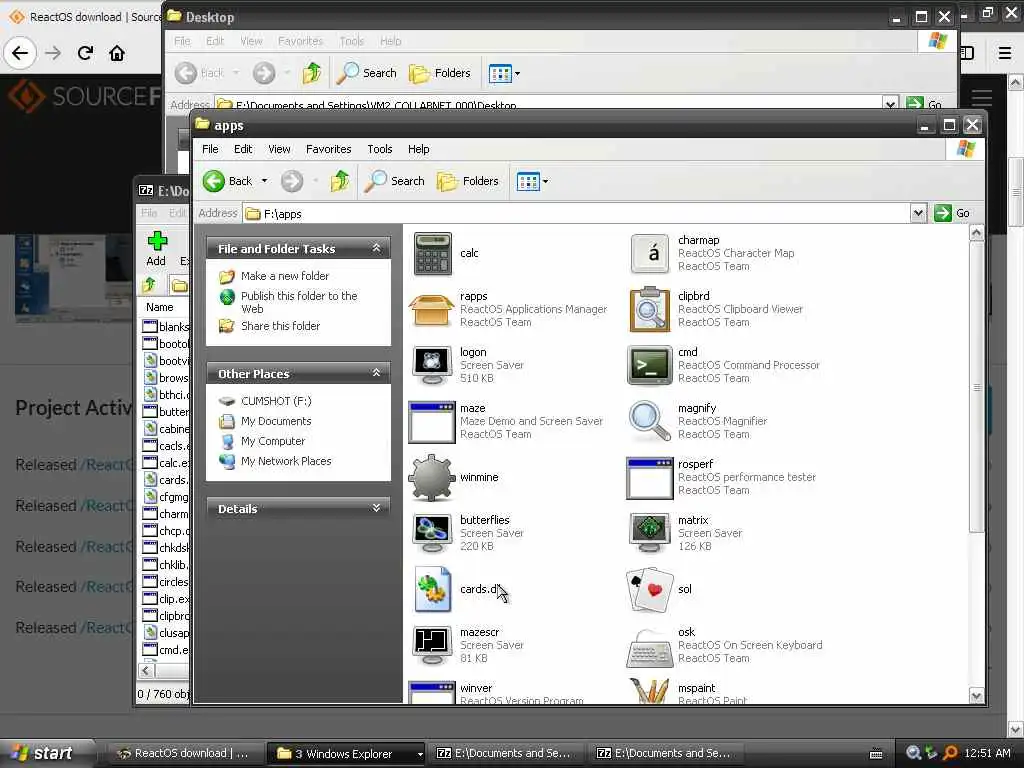Toggle the Folders pane in apps window

[468, 181]
